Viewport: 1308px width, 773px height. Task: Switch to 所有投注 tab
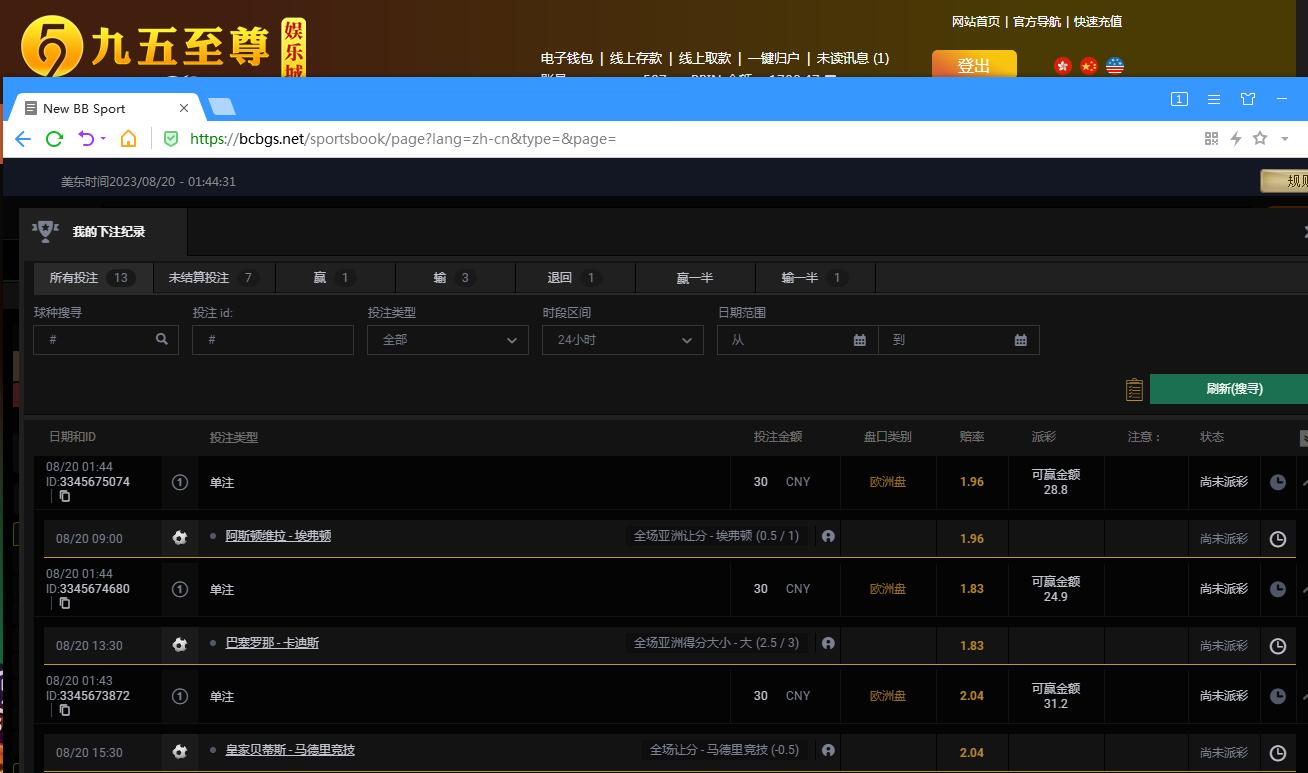[92, 278]
